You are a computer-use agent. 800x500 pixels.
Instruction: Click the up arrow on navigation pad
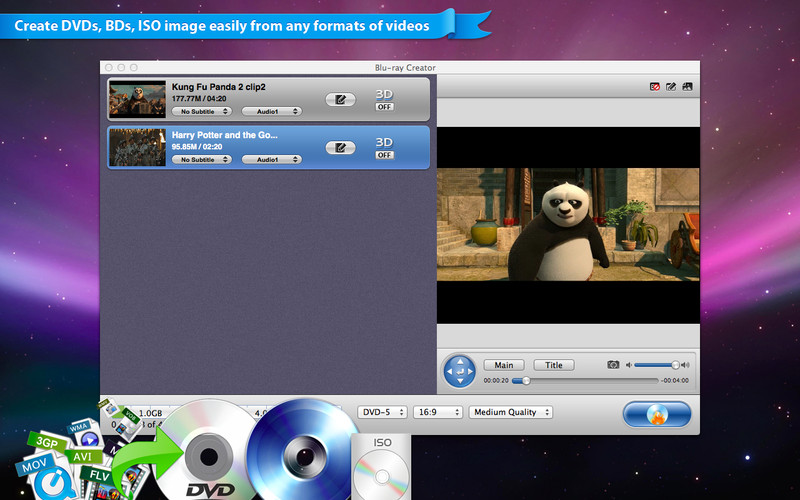point(460,361)
